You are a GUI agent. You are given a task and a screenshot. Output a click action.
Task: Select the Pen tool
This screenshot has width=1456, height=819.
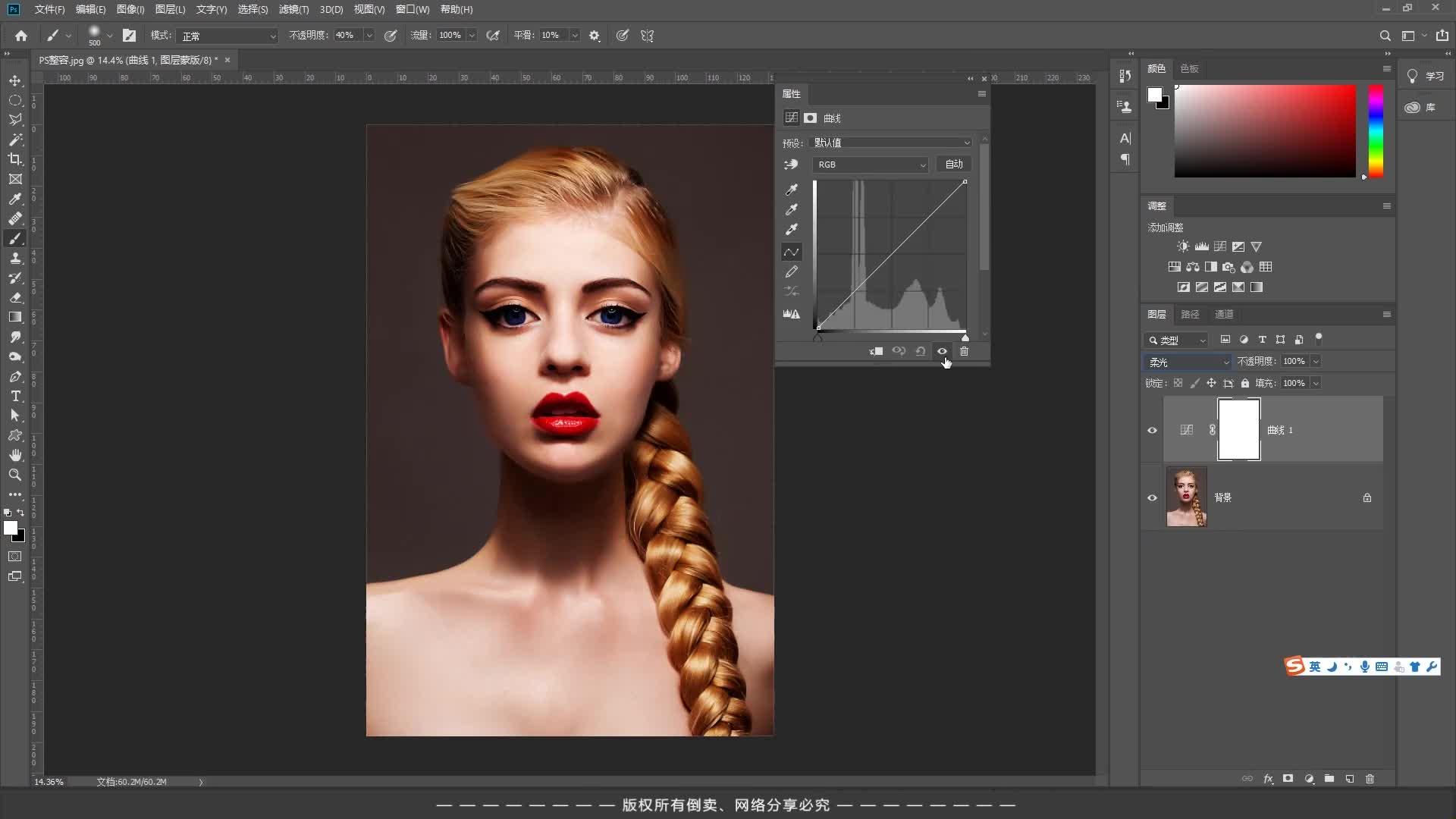[x=15, y=376]
